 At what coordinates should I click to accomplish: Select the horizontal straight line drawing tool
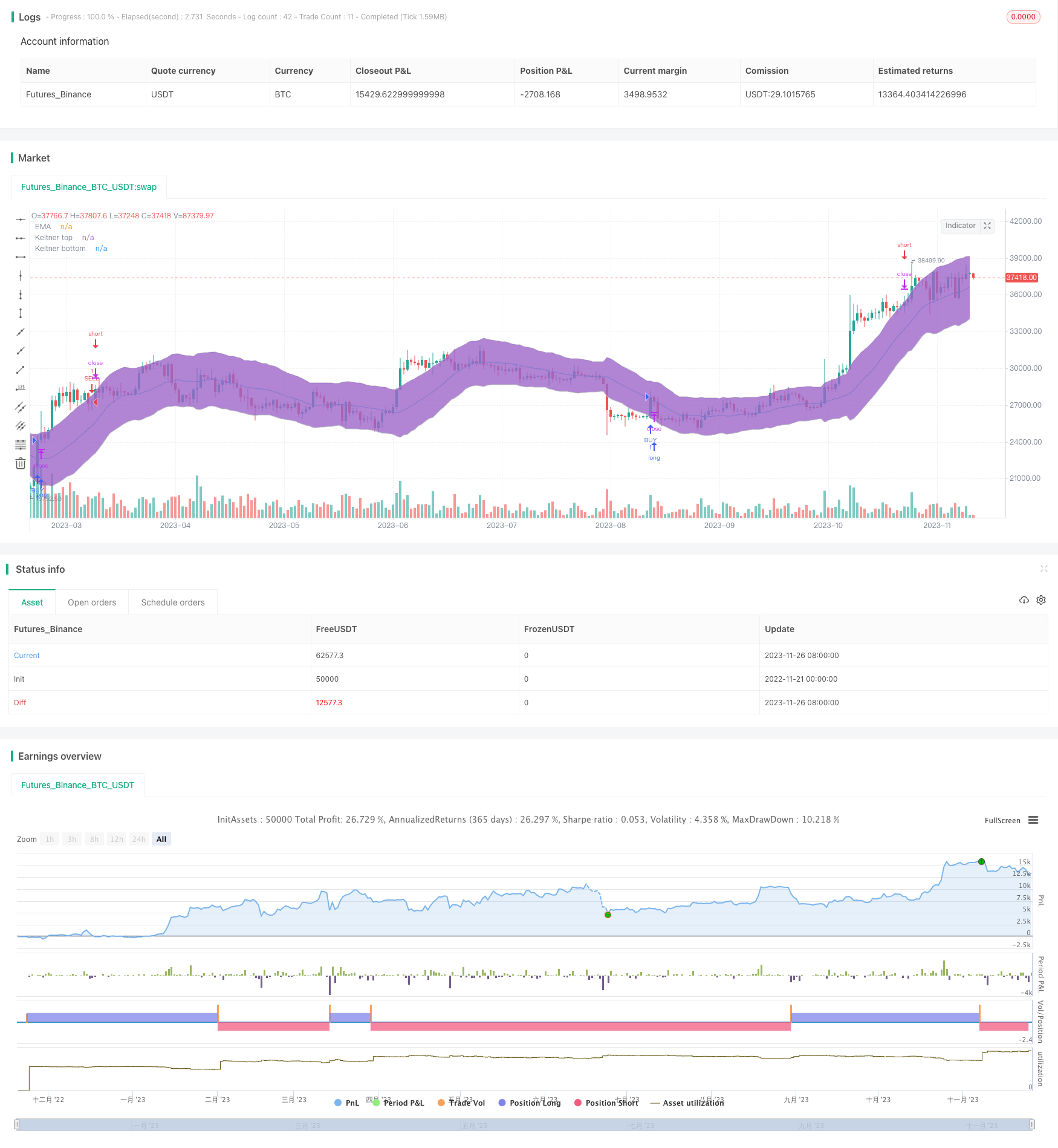[x=21, y=219]
